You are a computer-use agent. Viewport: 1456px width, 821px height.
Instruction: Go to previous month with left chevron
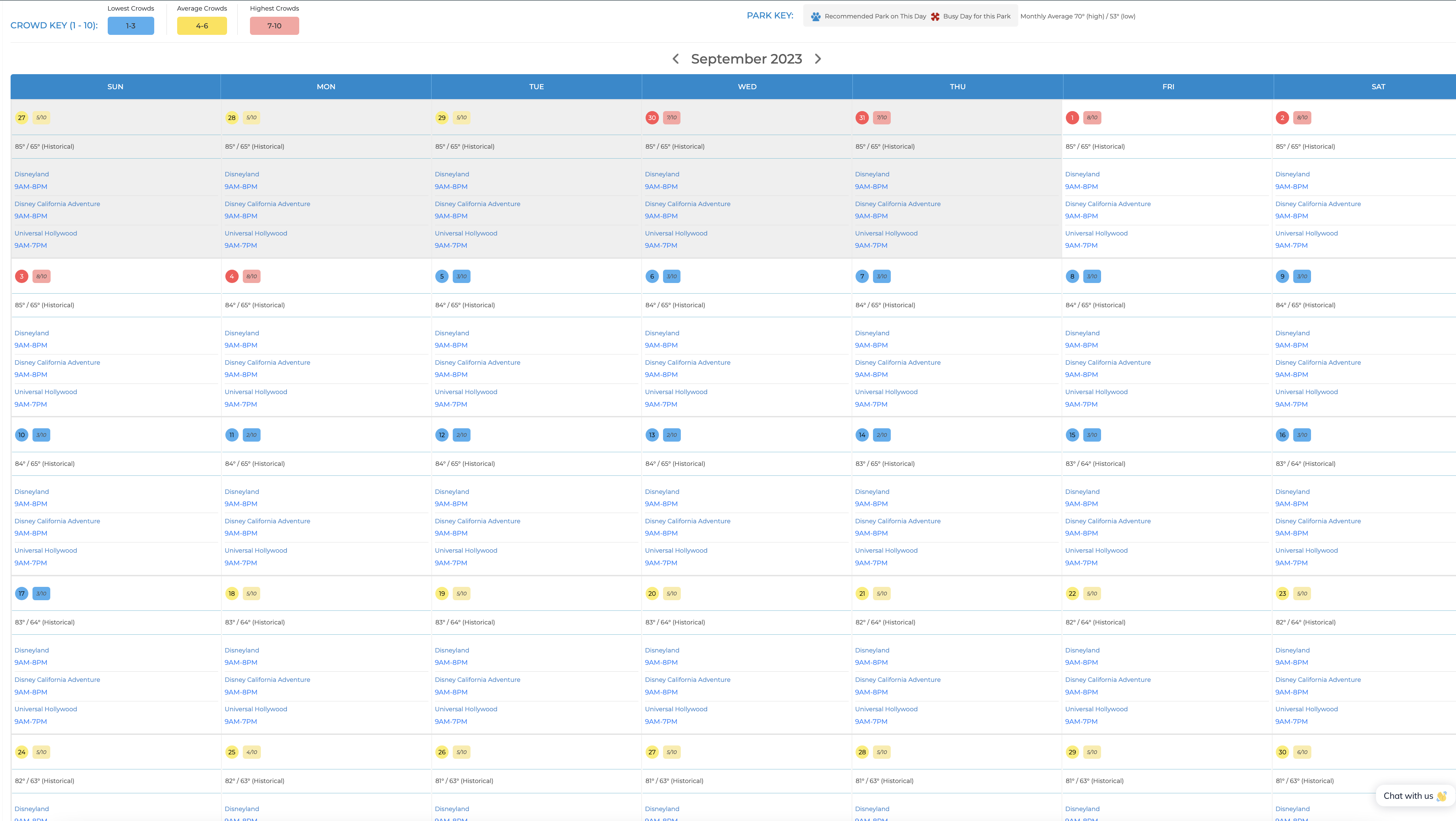pos(675,59)
